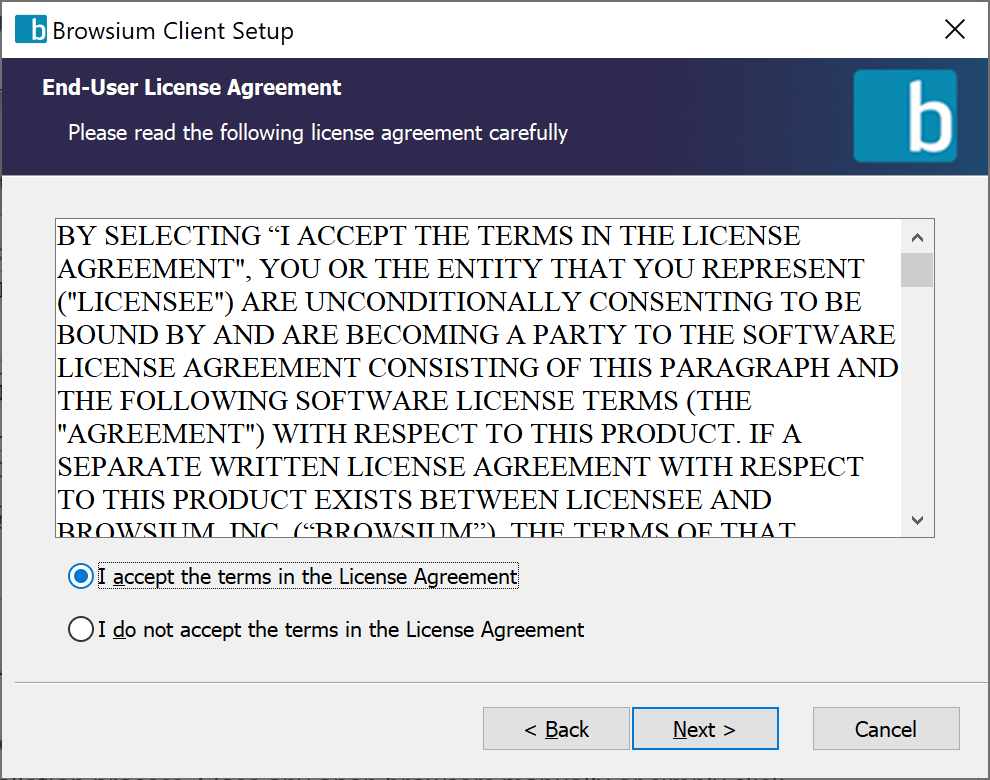Click the scrollbar down arrow in license box
990x780 pixels.
click(x=917, y=520)
